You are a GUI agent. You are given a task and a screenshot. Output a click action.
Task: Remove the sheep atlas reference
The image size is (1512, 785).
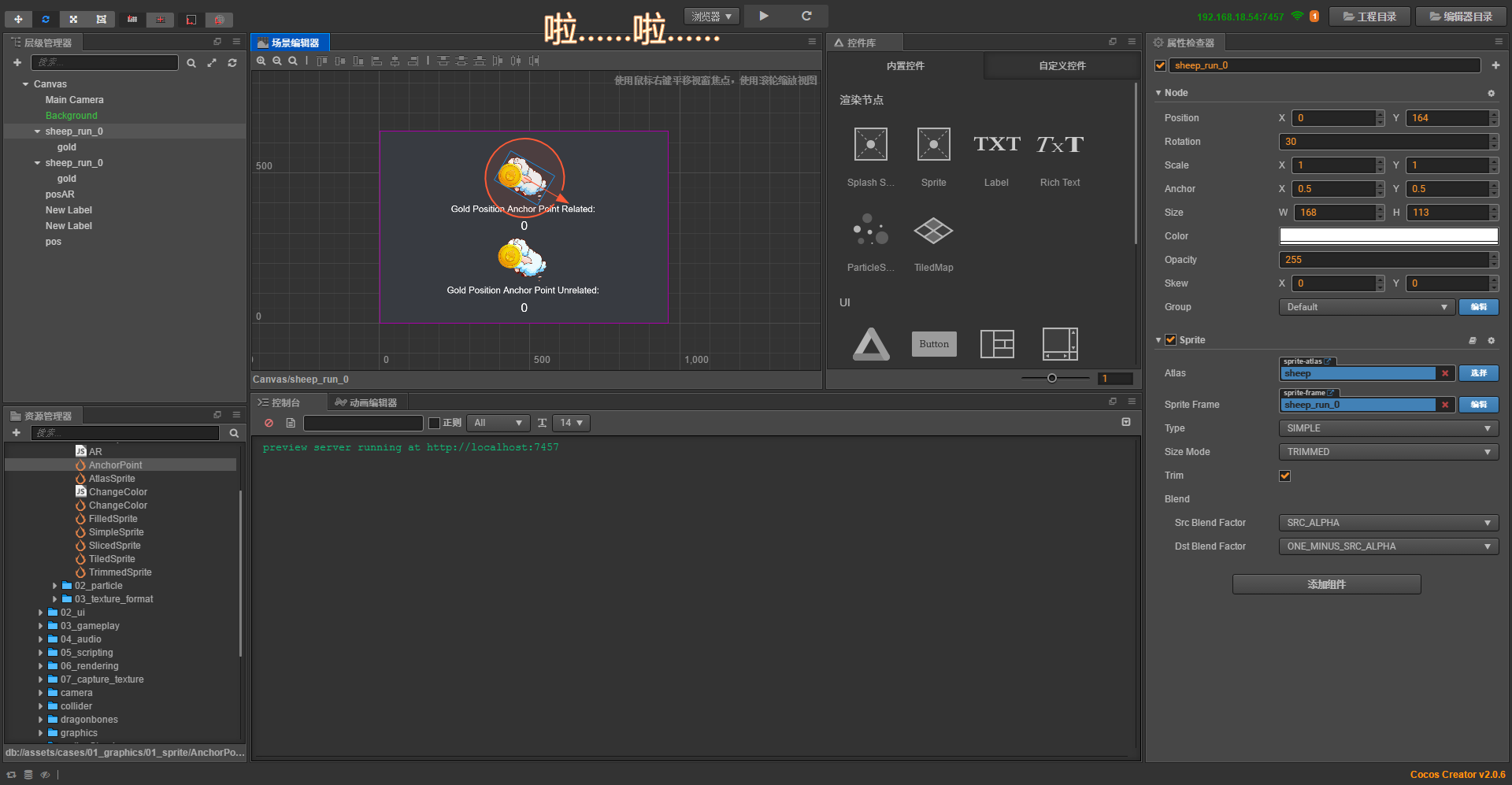1445,373
